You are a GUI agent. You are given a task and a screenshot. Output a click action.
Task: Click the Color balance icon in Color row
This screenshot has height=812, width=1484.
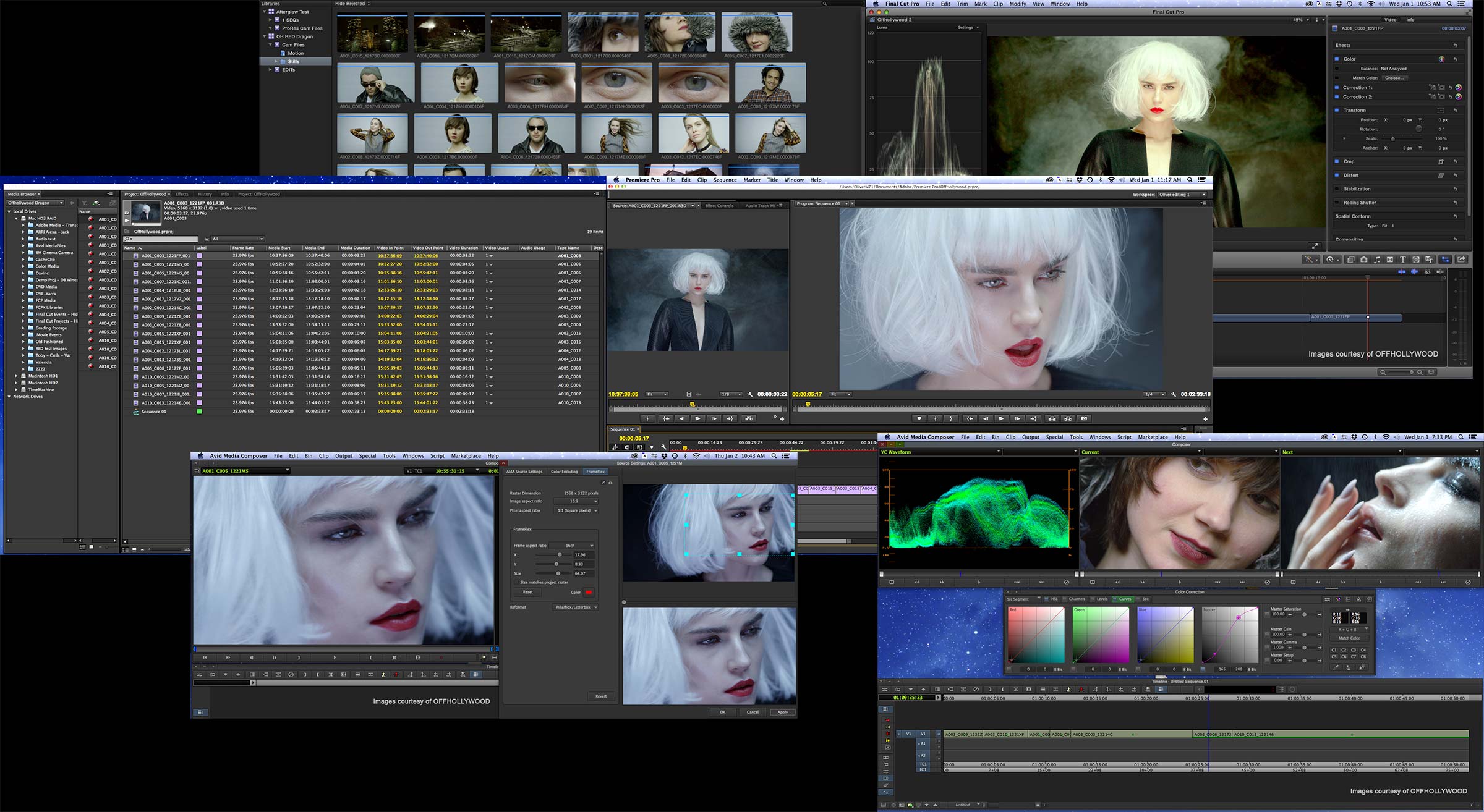pyautogui.click(x=1441, y=59)
